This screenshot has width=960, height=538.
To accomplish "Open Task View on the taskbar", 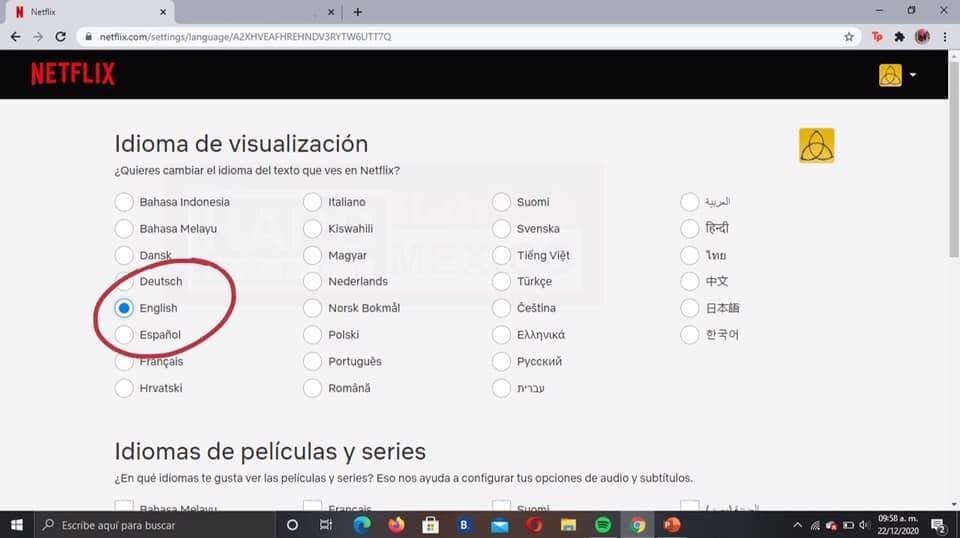I will [x=326, y=525].
